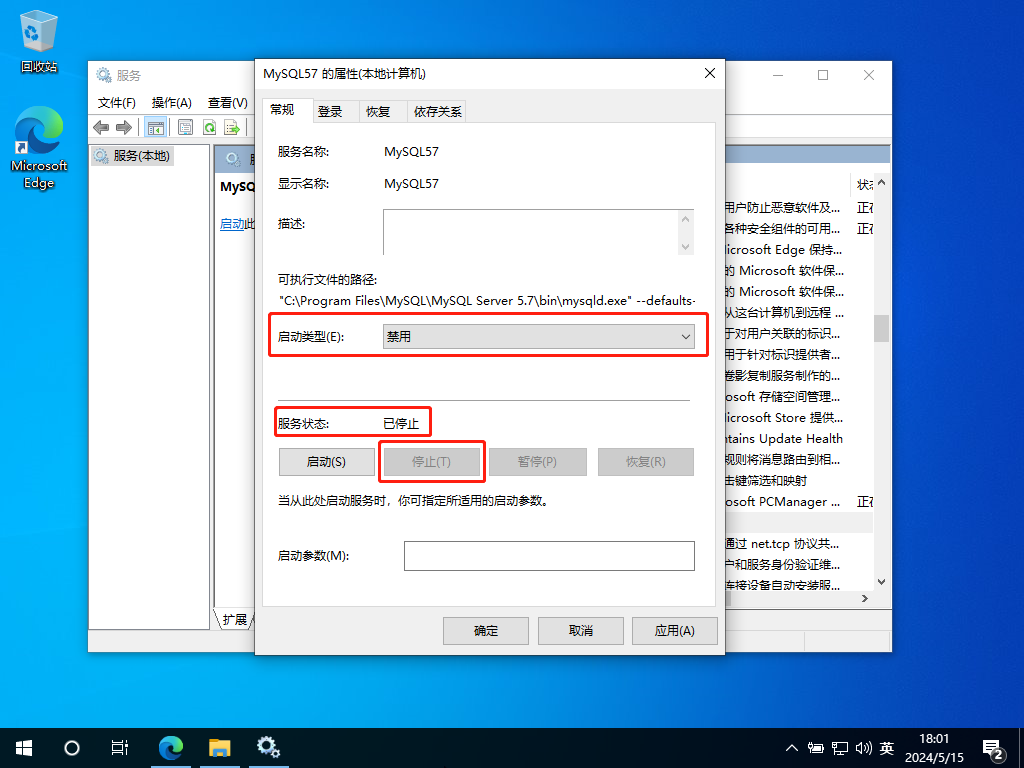The height and width of the screenshot is (768, 1024).
Task: Toggle show/hide console tree toolbar icon
Action: [x=155, y=127]
